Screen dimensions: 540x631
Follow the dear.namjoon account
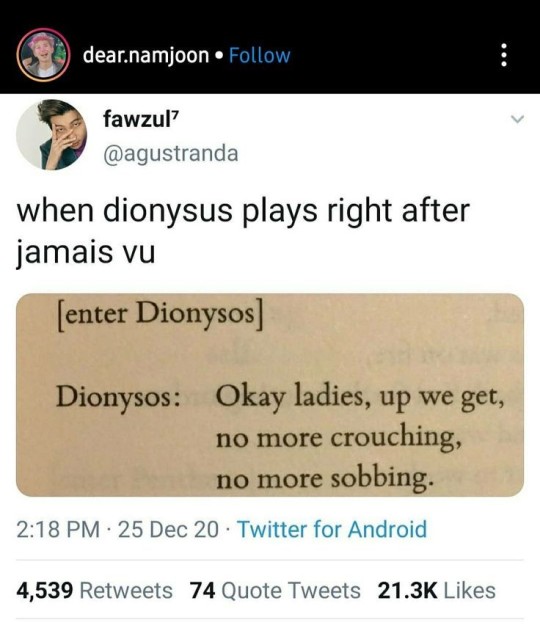pyautogui.click(x=260, y=55)
